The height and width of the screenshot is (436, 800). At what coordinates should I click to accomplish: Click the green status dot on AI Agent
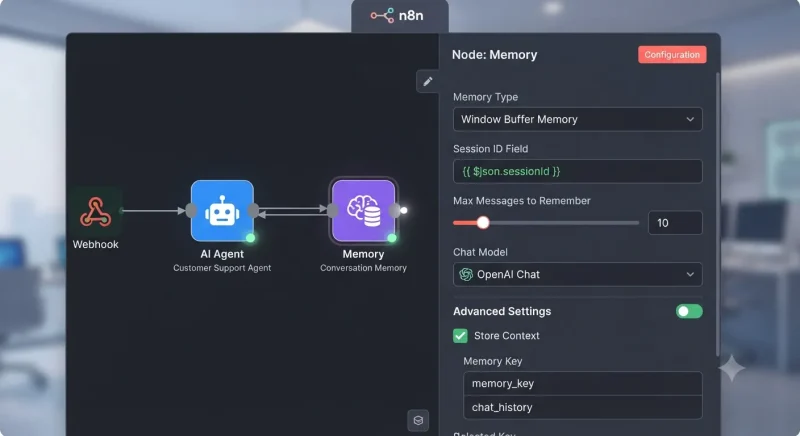pyautogui.click(x=250, y=238)
